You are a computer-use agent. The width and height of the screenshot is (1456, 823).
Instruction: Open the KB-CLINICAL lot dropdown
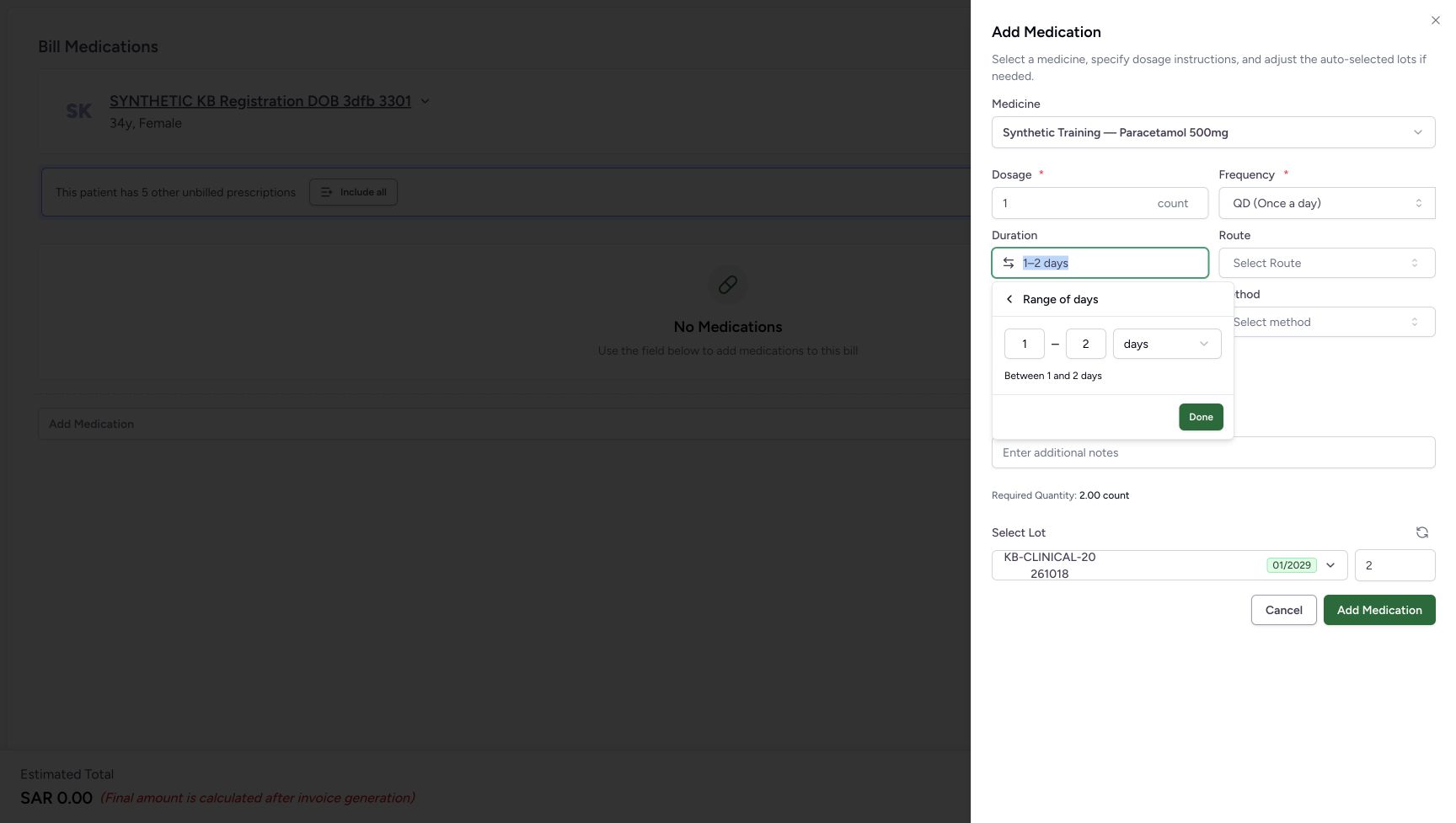point(1170,565)
